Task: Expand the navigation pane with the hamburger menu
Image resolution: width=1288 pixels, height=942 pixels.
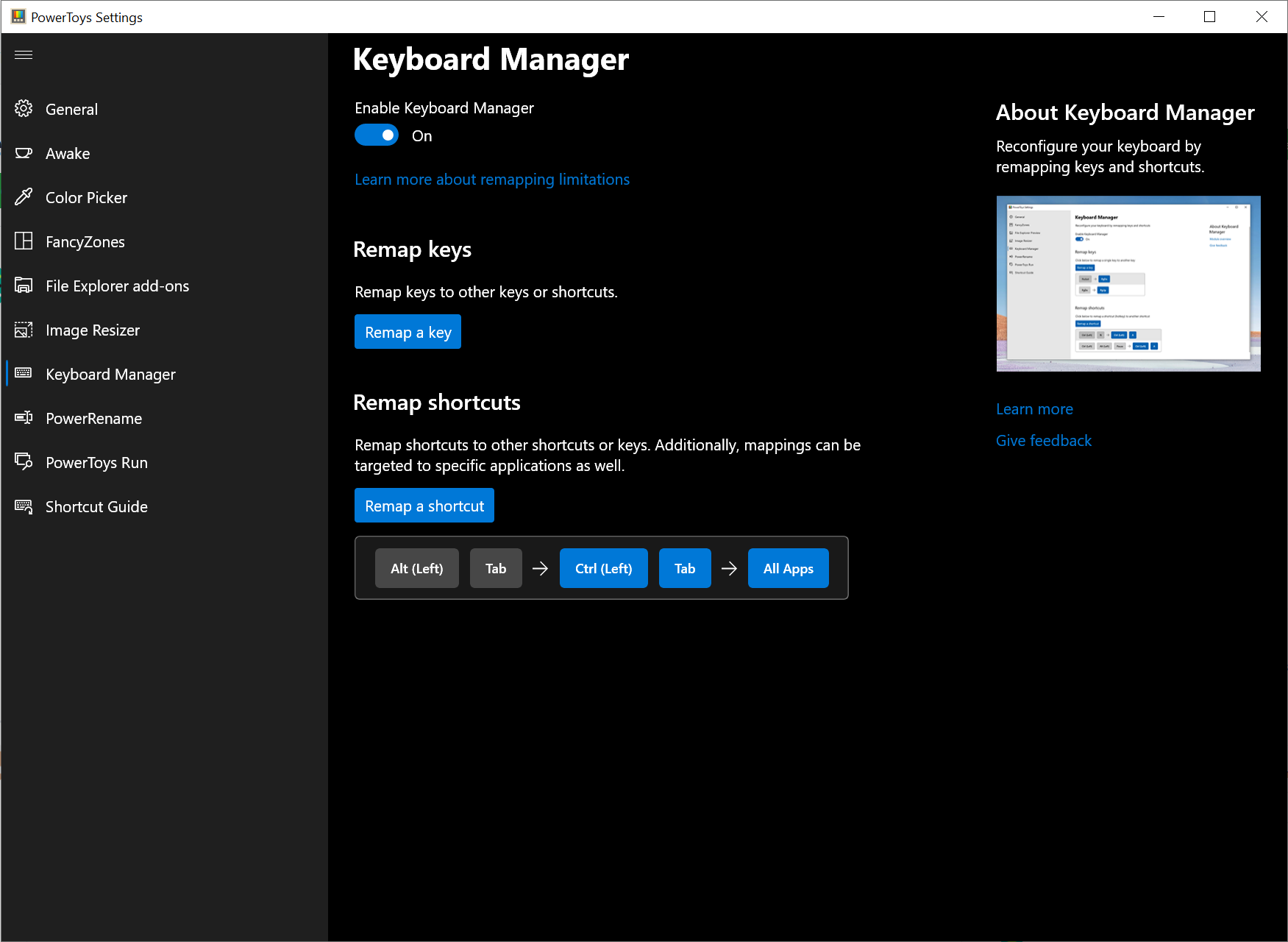Action: tap(24, 54)
